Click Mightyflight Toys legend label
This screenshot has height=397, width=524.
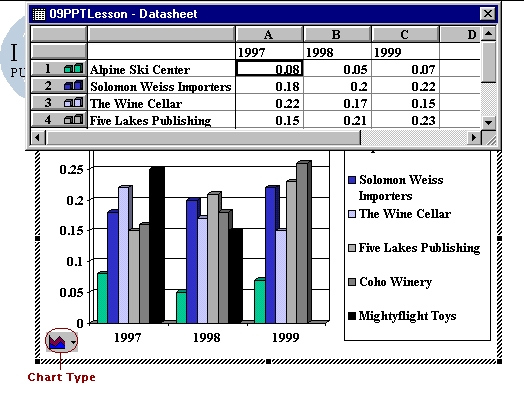tap(407, 316)
